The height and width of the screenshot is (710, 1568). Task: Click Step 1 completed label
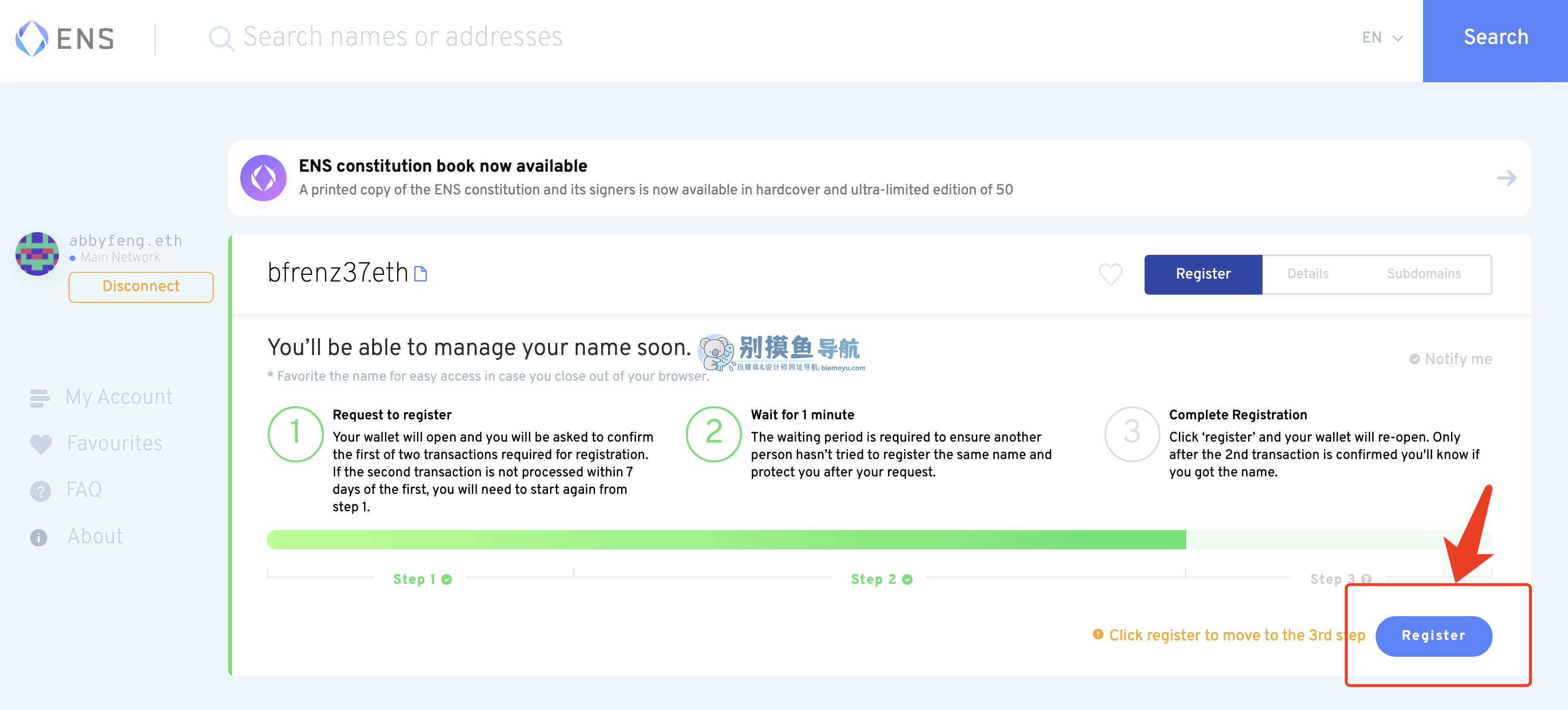[x=422, y=579]
